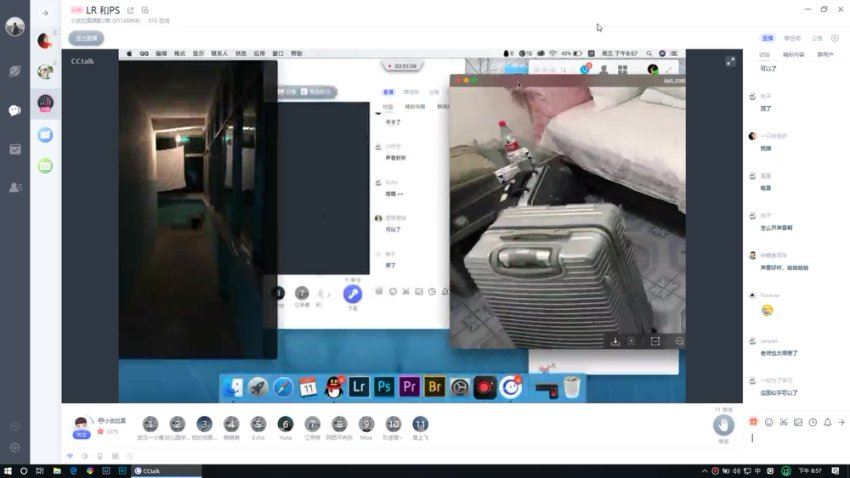Image resolution: width=850 pixels, height=478 pixels.
Task: Select the green square icon in the conversation list
Action: [x=45, y=166]
